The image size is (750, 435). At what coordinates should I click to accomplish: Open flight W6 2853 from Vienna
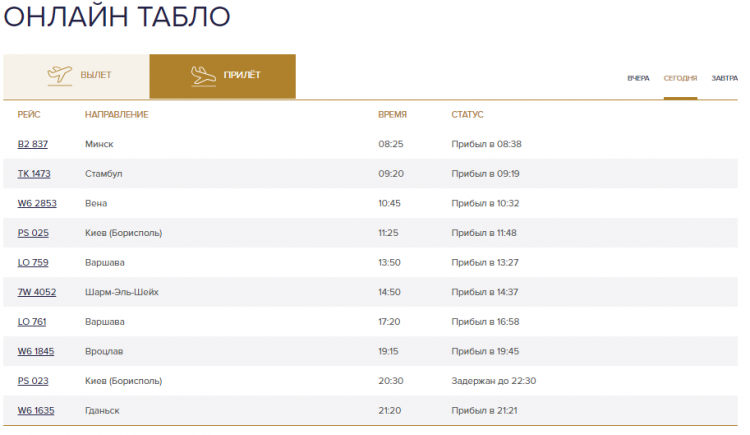37,203
